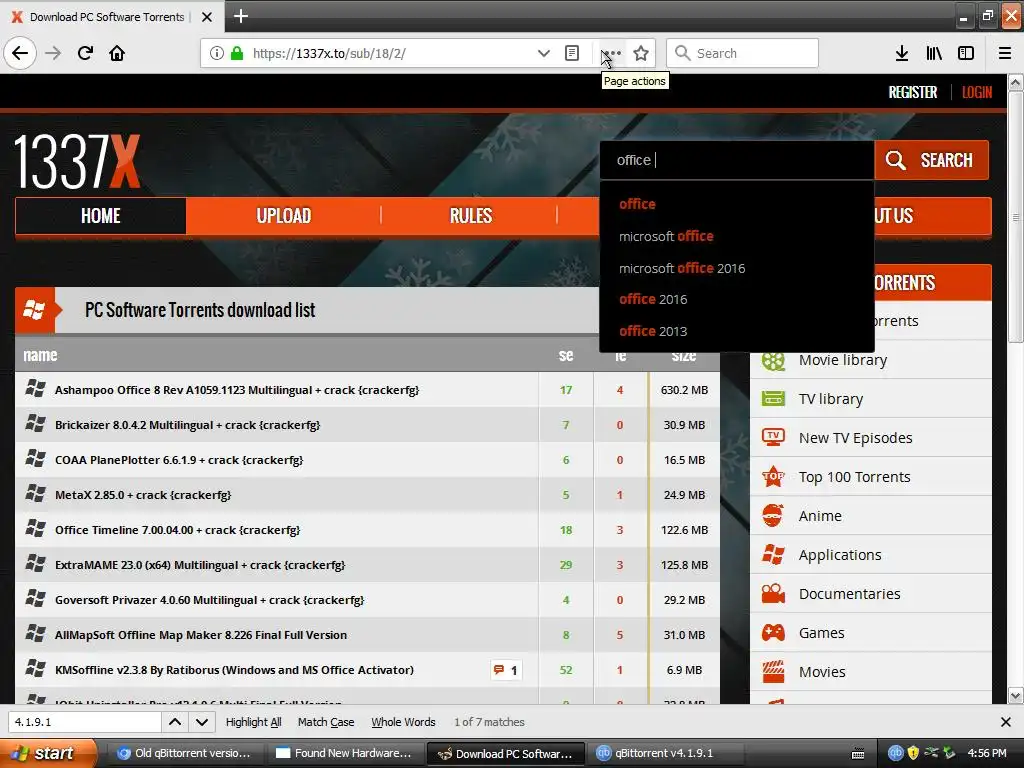This screenshot has width=1024, height=768.
Task: Reload the page with the refresh icon
Action: [86, 53]
